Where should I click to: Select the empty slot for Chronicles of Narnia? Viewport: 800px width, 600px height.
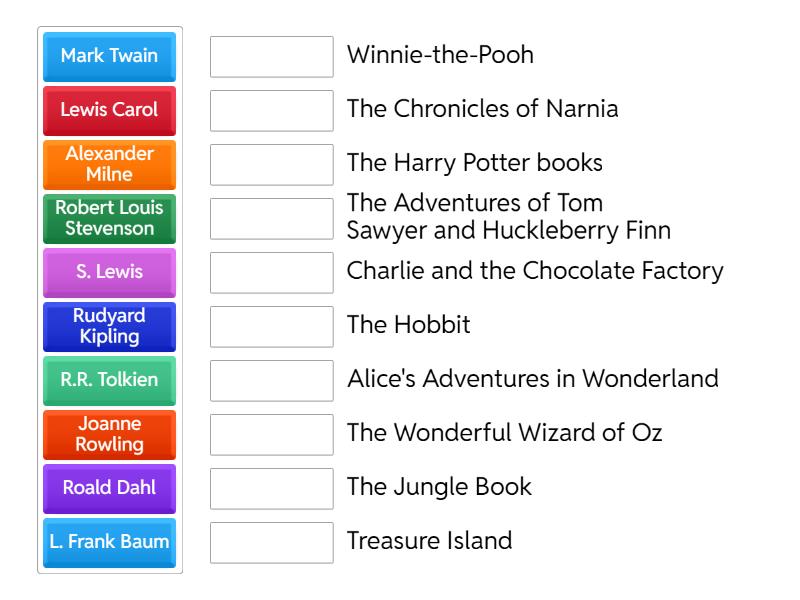(271, 110)
